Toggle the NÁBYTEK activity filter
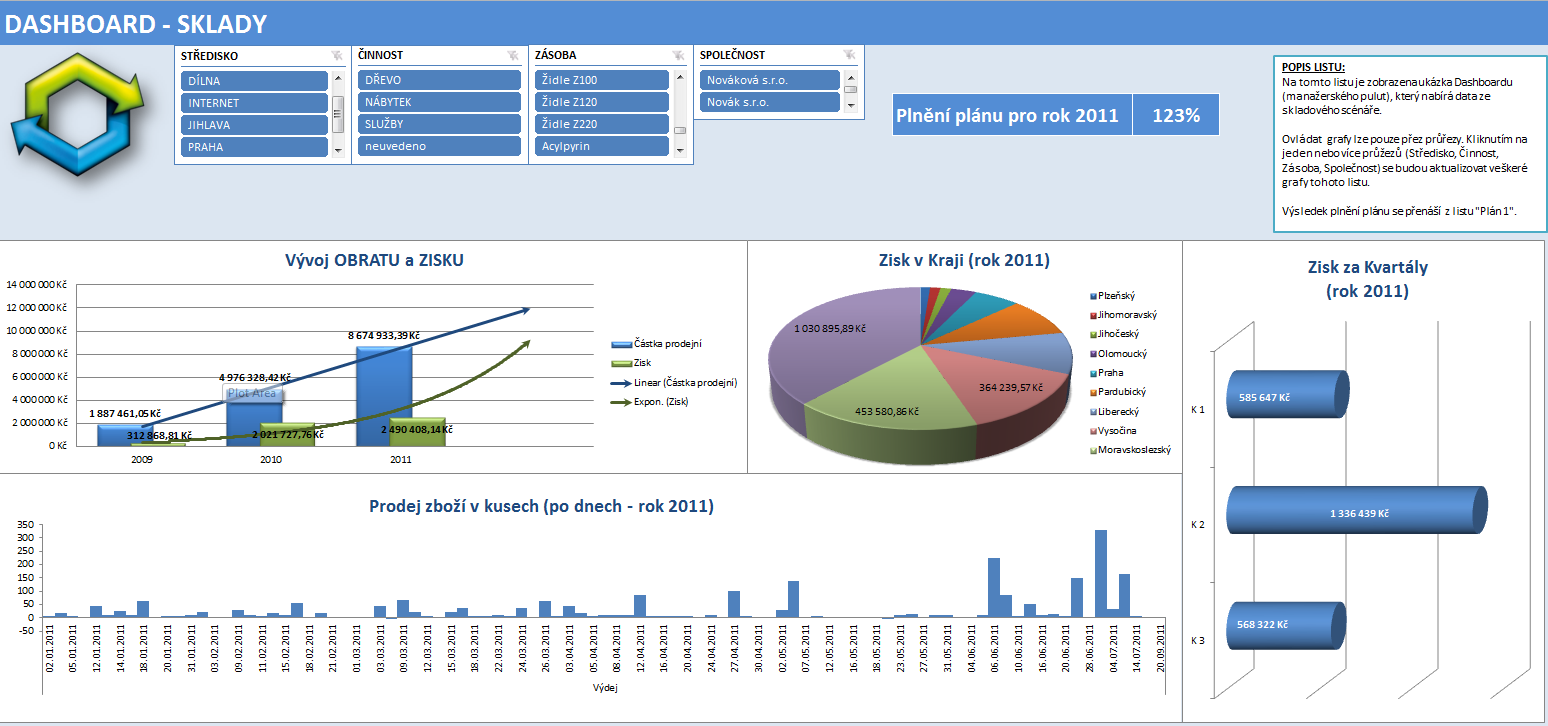 (439, 102)
